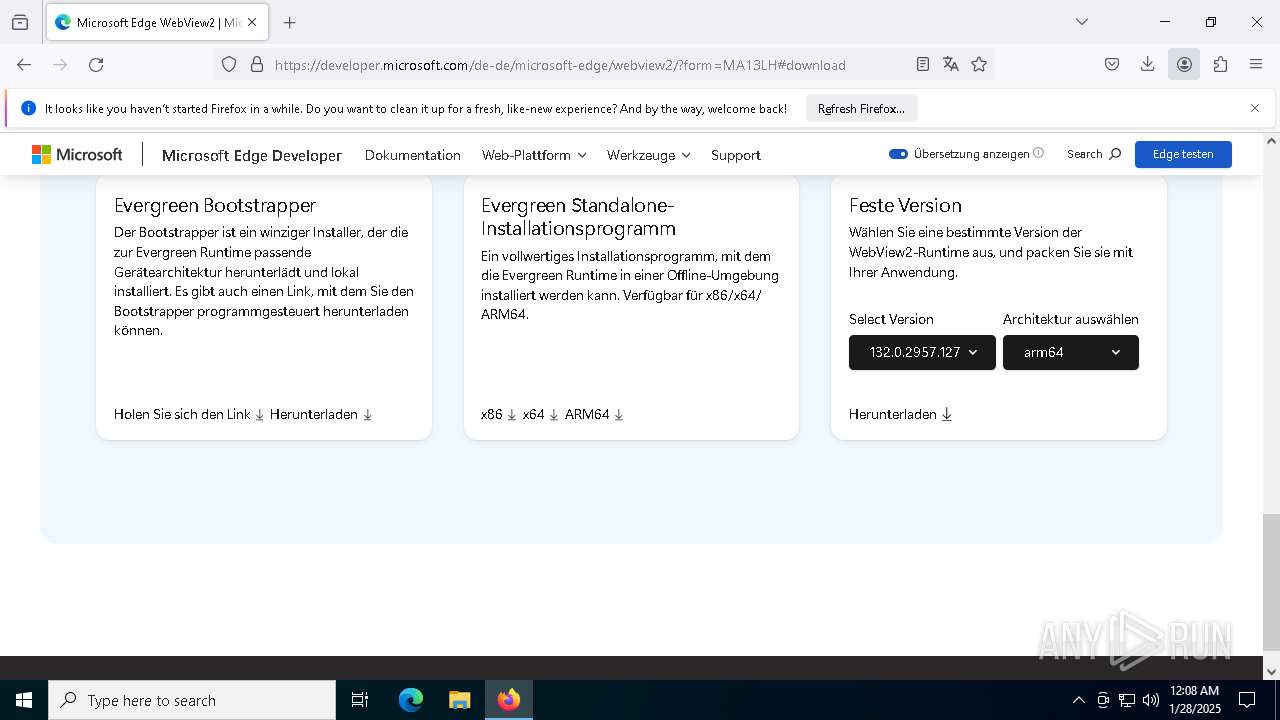Open Firefox account menu

pos(1184,64)
